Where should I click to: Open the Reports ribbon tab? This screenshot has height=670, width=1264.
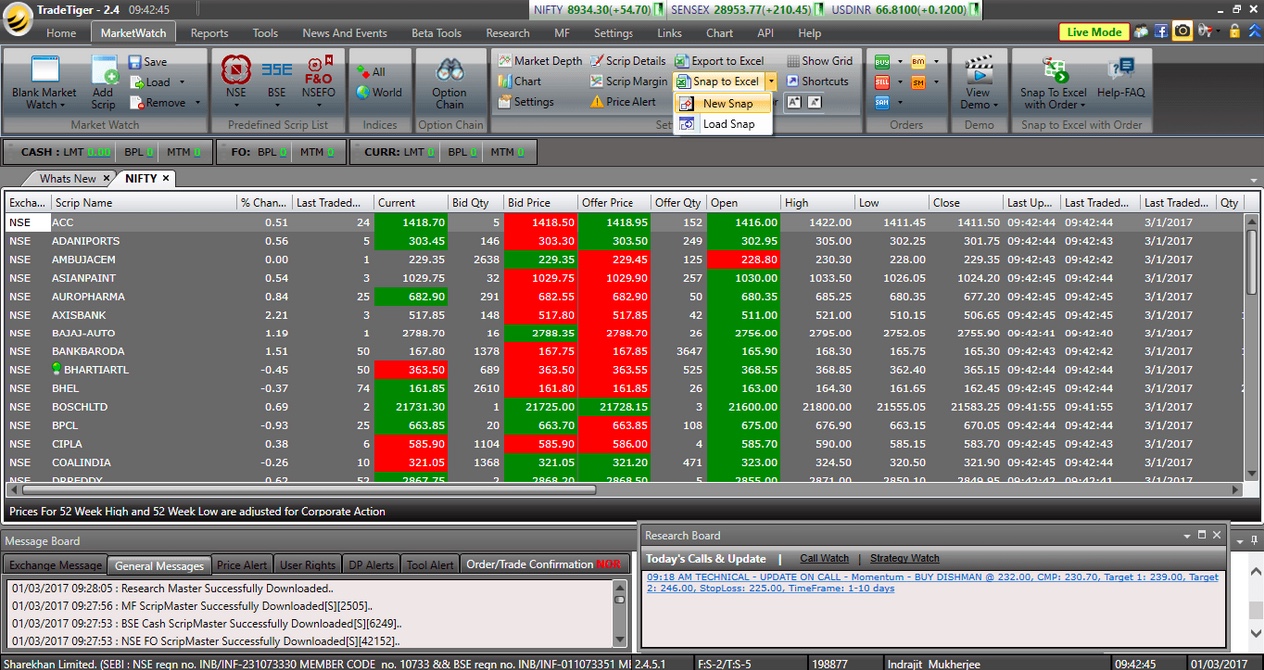(209, 33)
